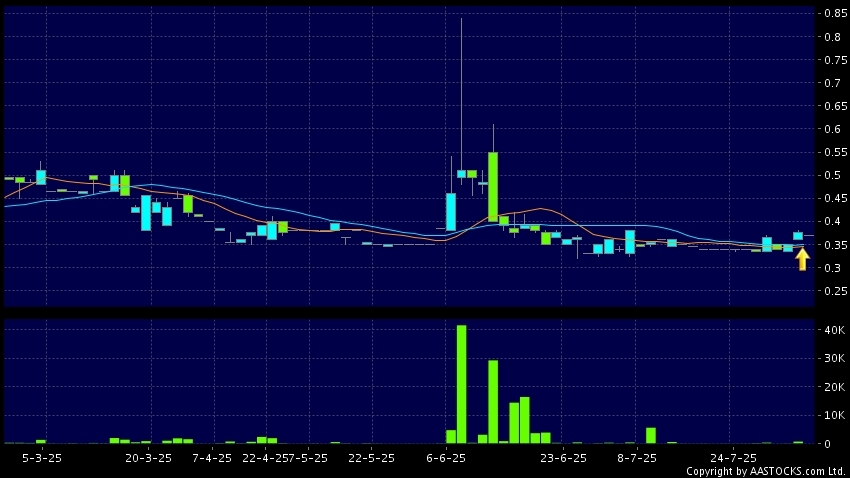Click the 0.85 price axis label
The width and height of the screenshot is (850, 478).
[x=835, y=14]
